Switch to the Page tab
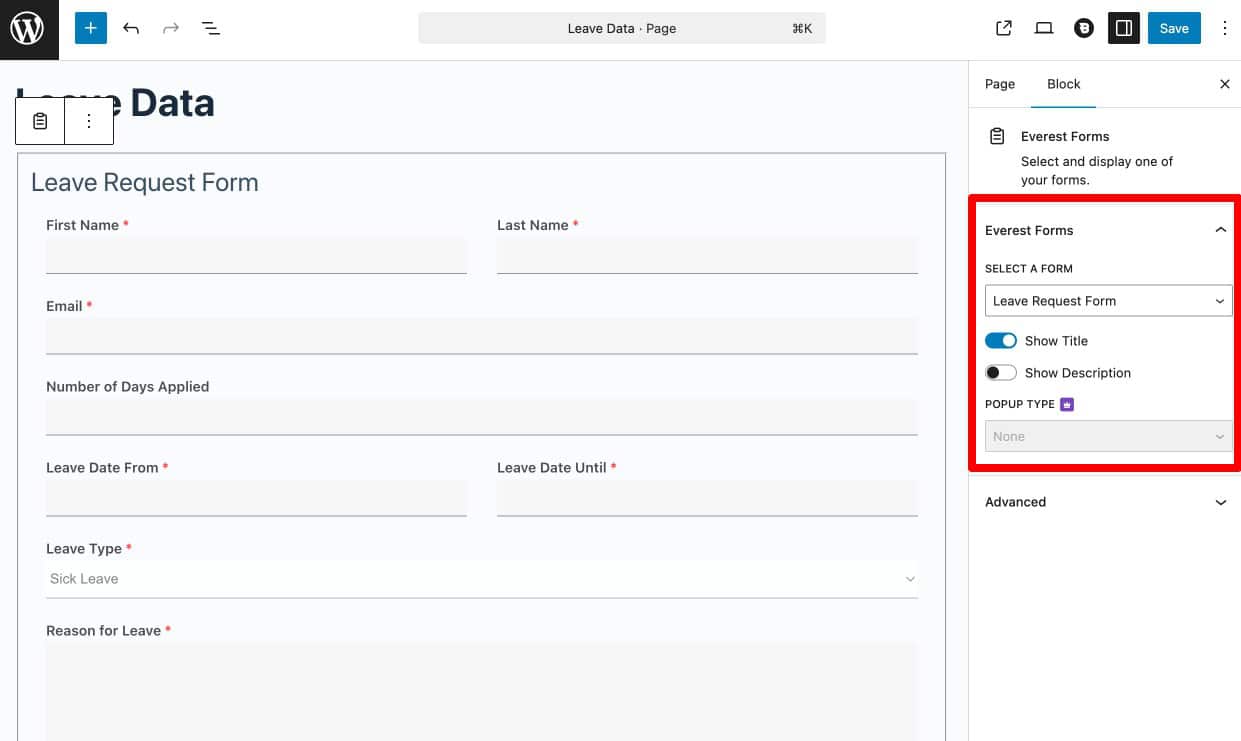 click(1000, 84)
